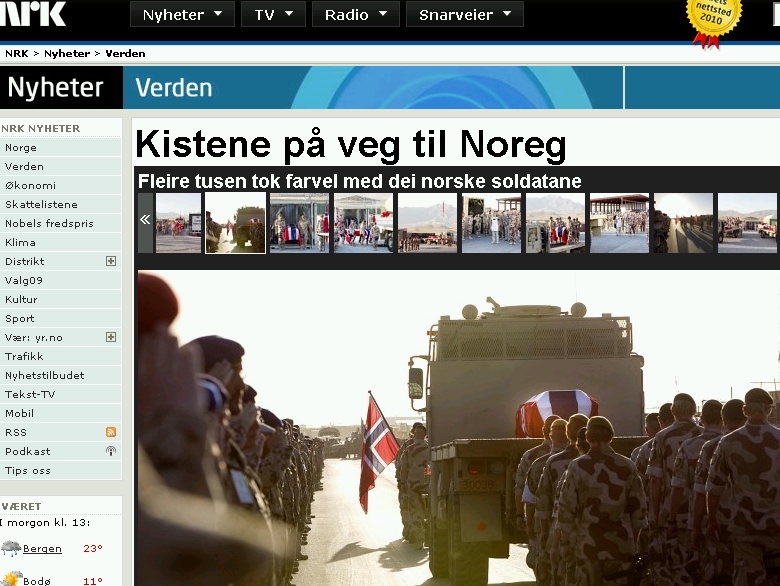Select eighth gallery thumbnail
780x586 pixels.
pyautogui.click(x=619, y=223)
